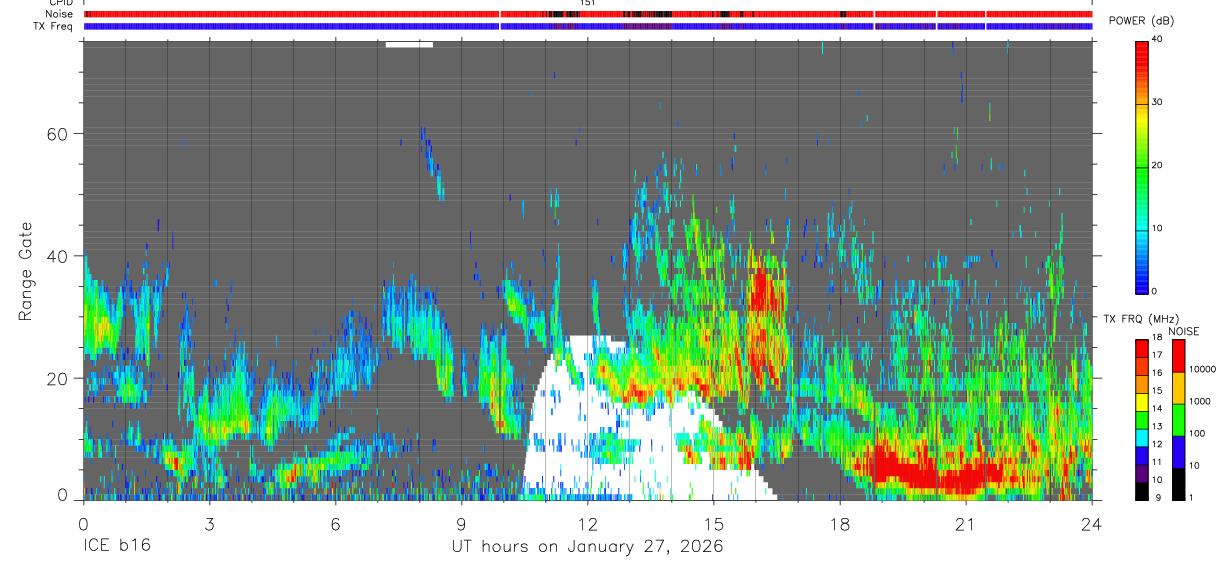The image size is (1228, 567).
Task: Select the "ICE b16" radar beam label
Action: click(116, 546)
